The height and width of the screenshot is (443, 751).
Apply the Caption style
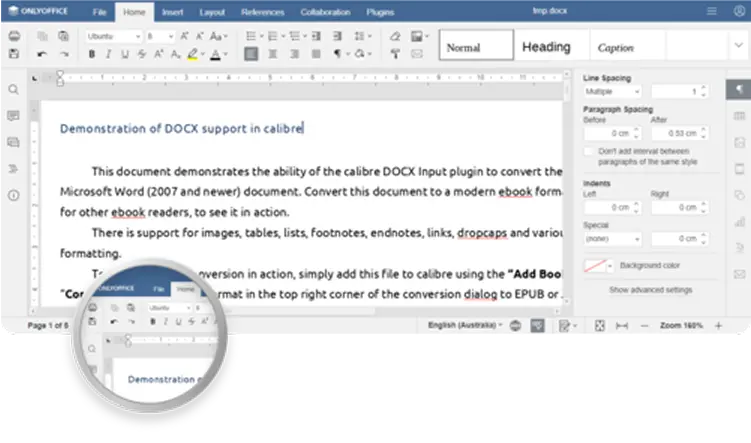[x=627, y=45]
